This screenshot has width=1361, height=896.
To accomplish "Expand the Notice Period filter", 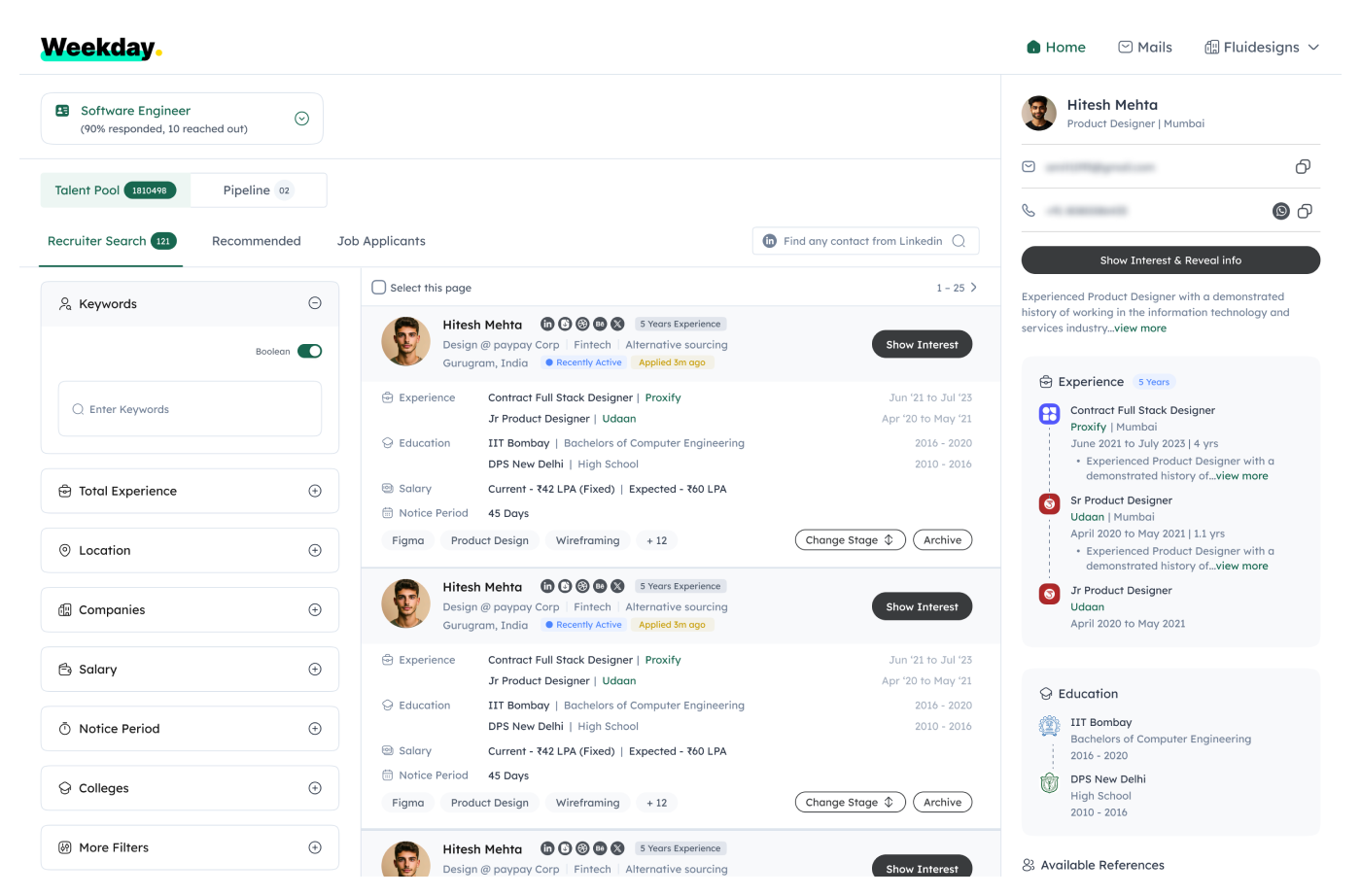I will coord(314,729).
